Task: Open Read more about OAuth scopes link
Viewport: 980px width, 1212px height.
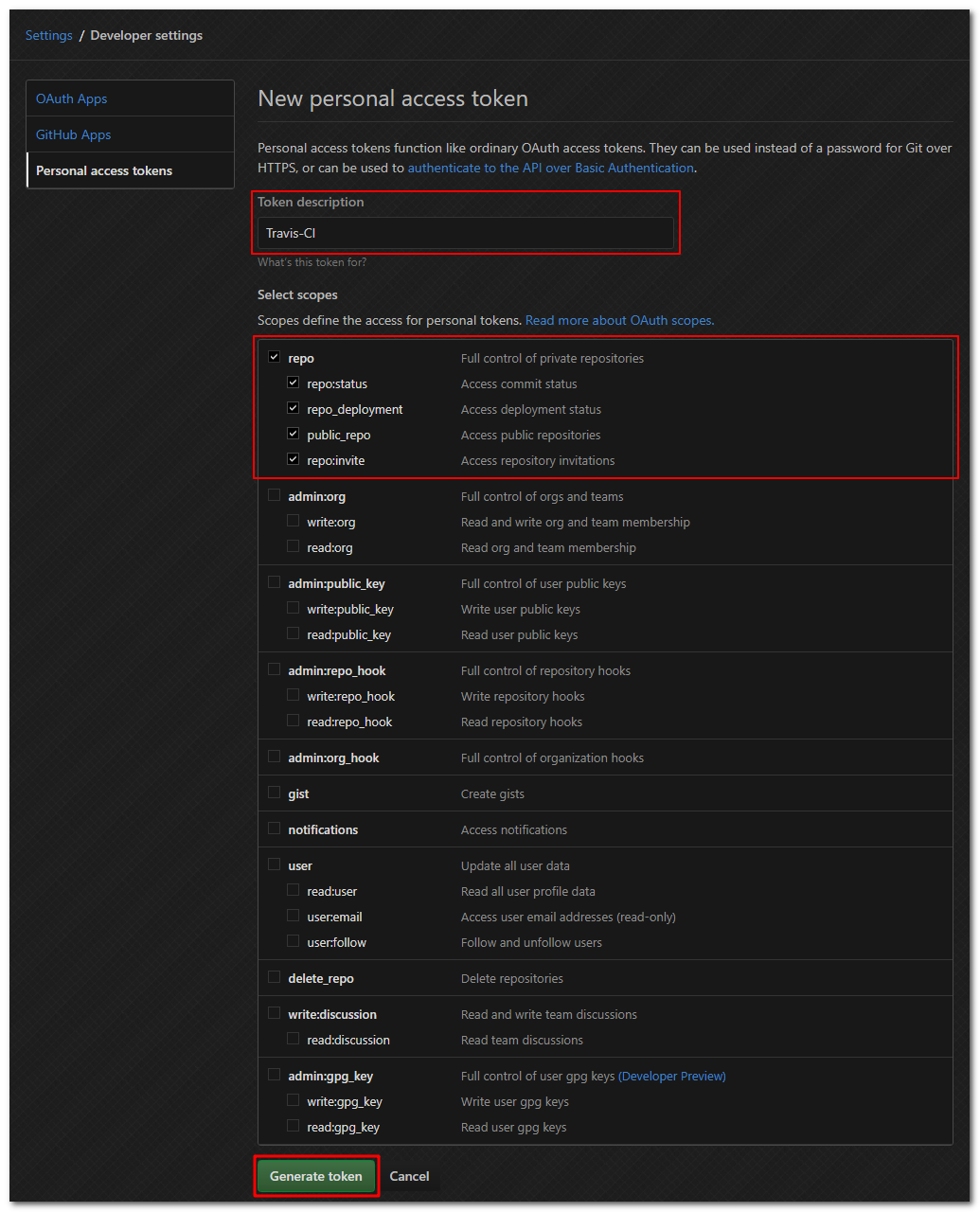Action: tap(619, 320)
